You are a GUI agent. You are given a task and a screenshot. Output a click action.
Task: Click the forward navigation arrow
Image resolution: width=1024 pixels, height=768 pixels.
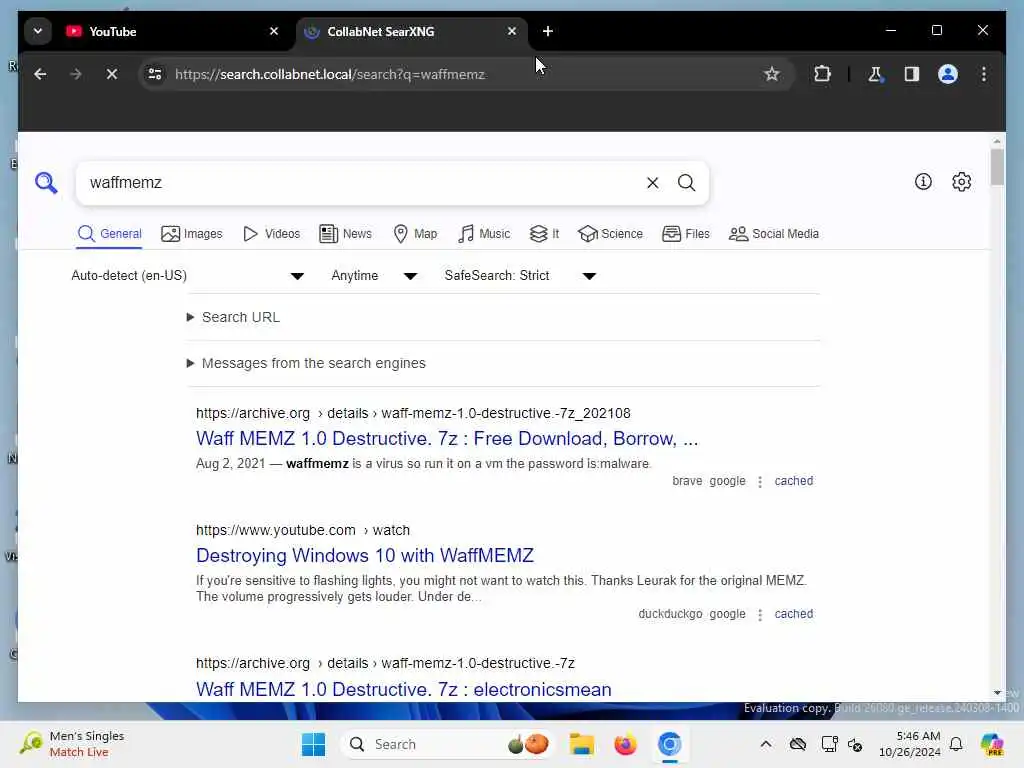[76, 74]
